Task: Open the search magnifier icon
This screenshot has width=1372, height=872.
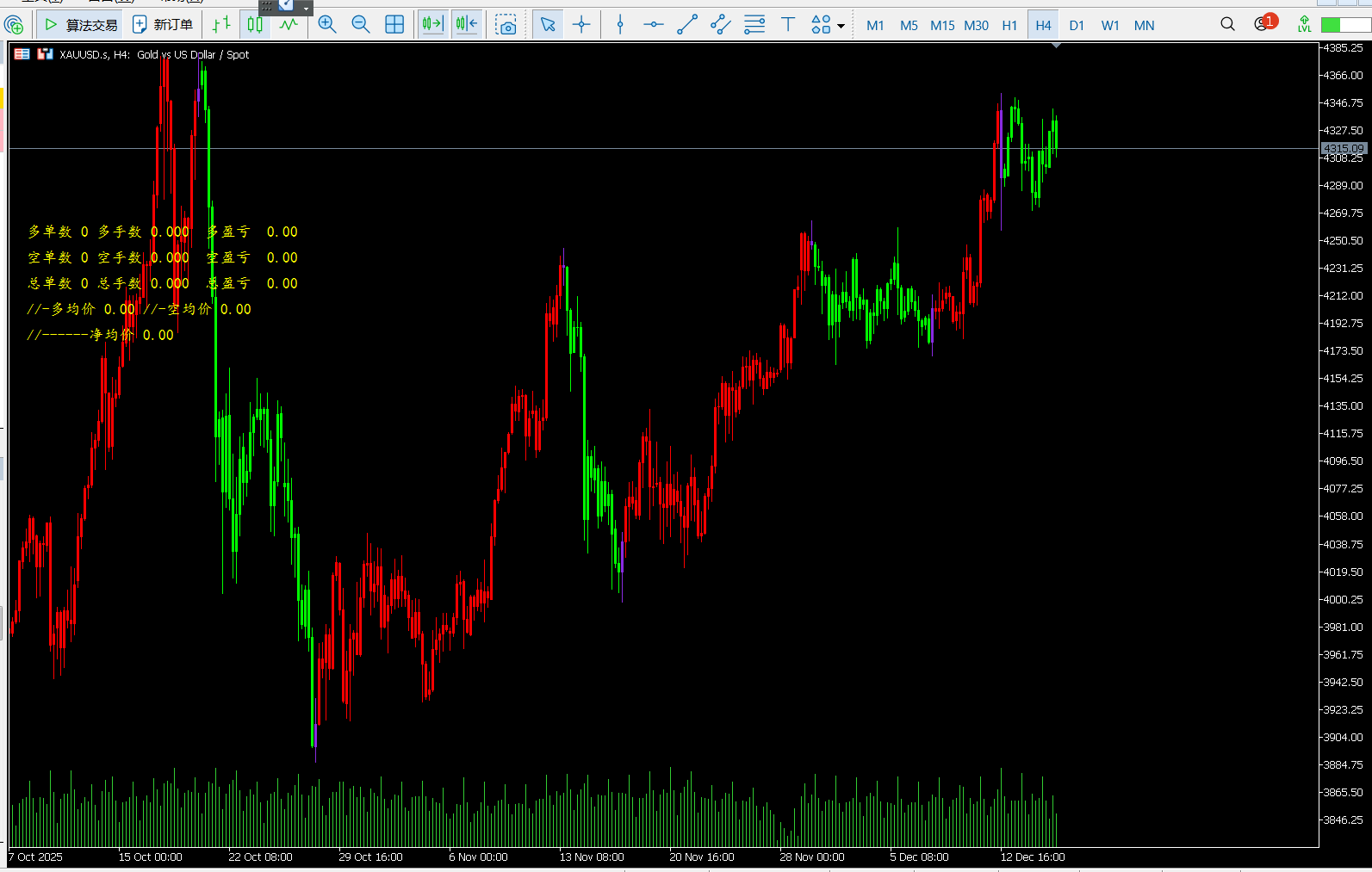Action: (x=1227, y=25)
